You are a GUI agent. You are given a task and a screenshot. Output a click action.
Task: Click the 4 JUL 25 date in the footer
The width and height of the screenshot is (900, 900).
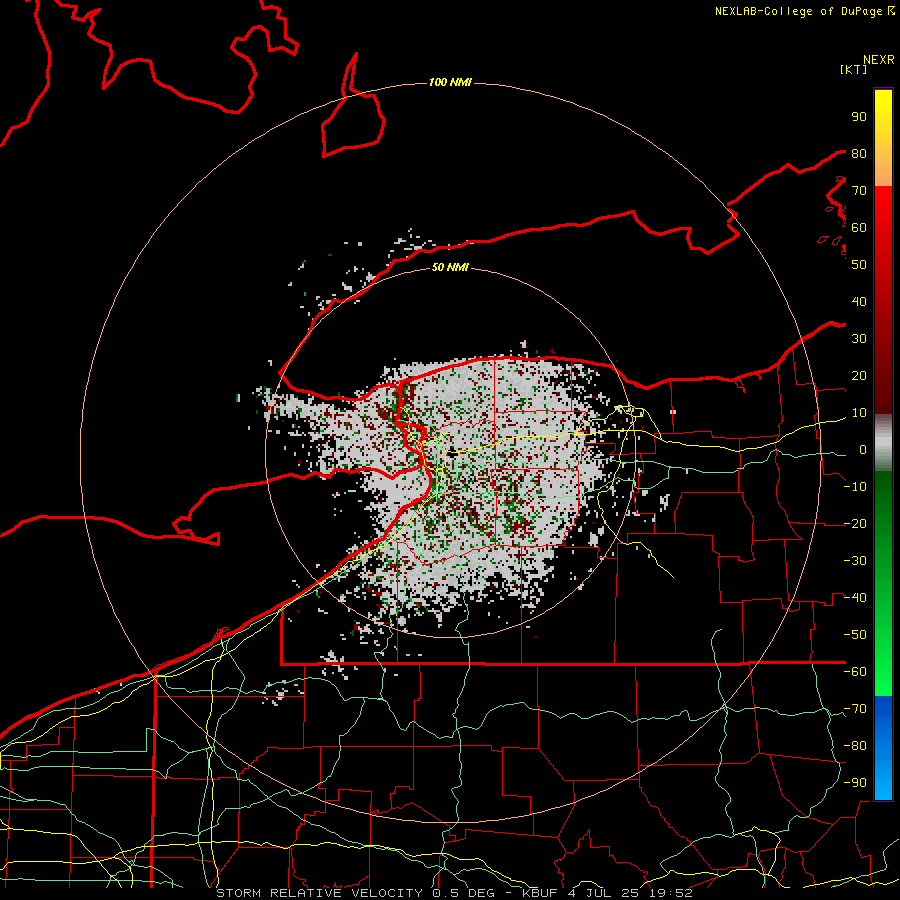point(604,893)
